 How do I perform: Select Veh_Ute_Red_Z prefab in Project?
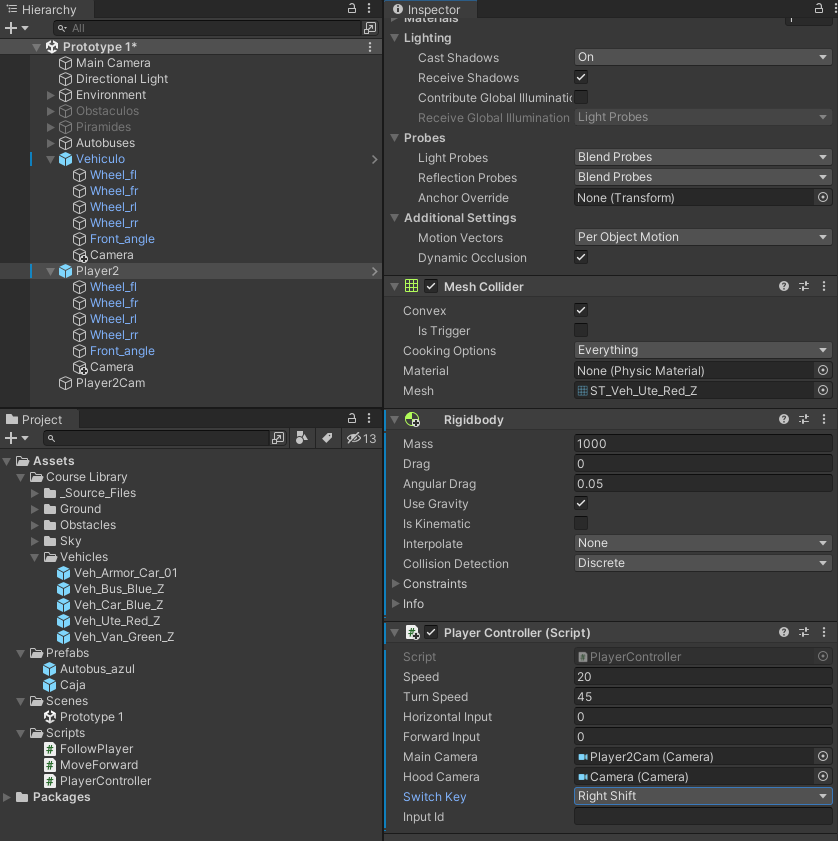[x=117, y=621]
